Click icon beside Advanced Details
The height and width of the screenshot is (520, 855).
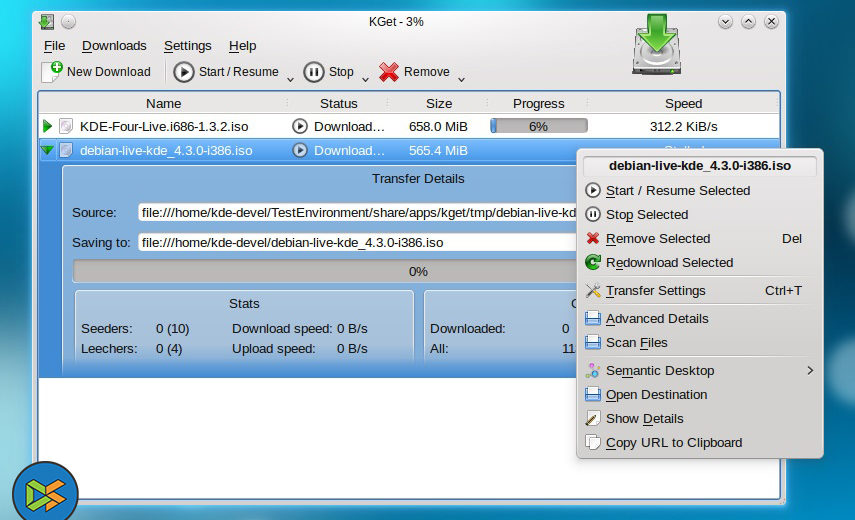pos(593,318)
